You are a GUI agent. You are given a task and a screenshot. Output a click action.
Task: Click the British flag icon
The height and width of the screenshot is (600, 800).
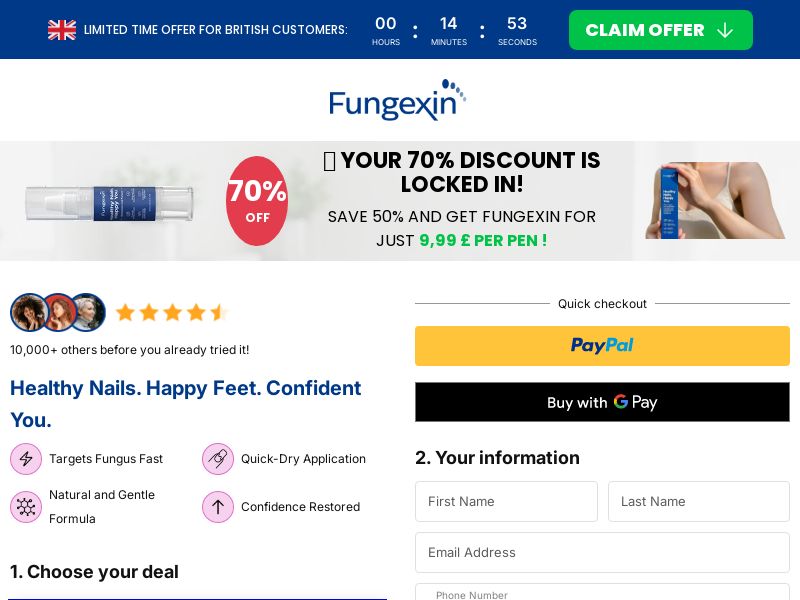[62, 30]
